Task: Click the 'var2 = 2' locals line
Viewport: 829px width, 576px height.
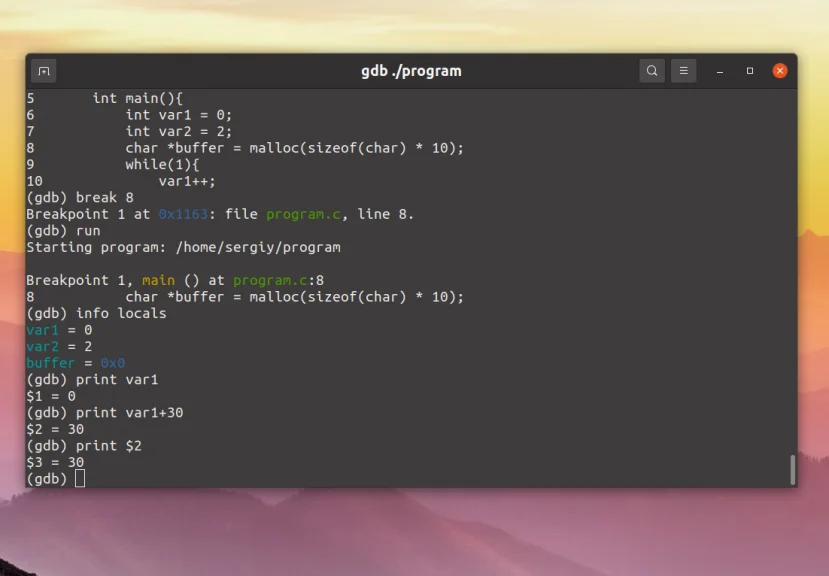Action: (59, 346)
